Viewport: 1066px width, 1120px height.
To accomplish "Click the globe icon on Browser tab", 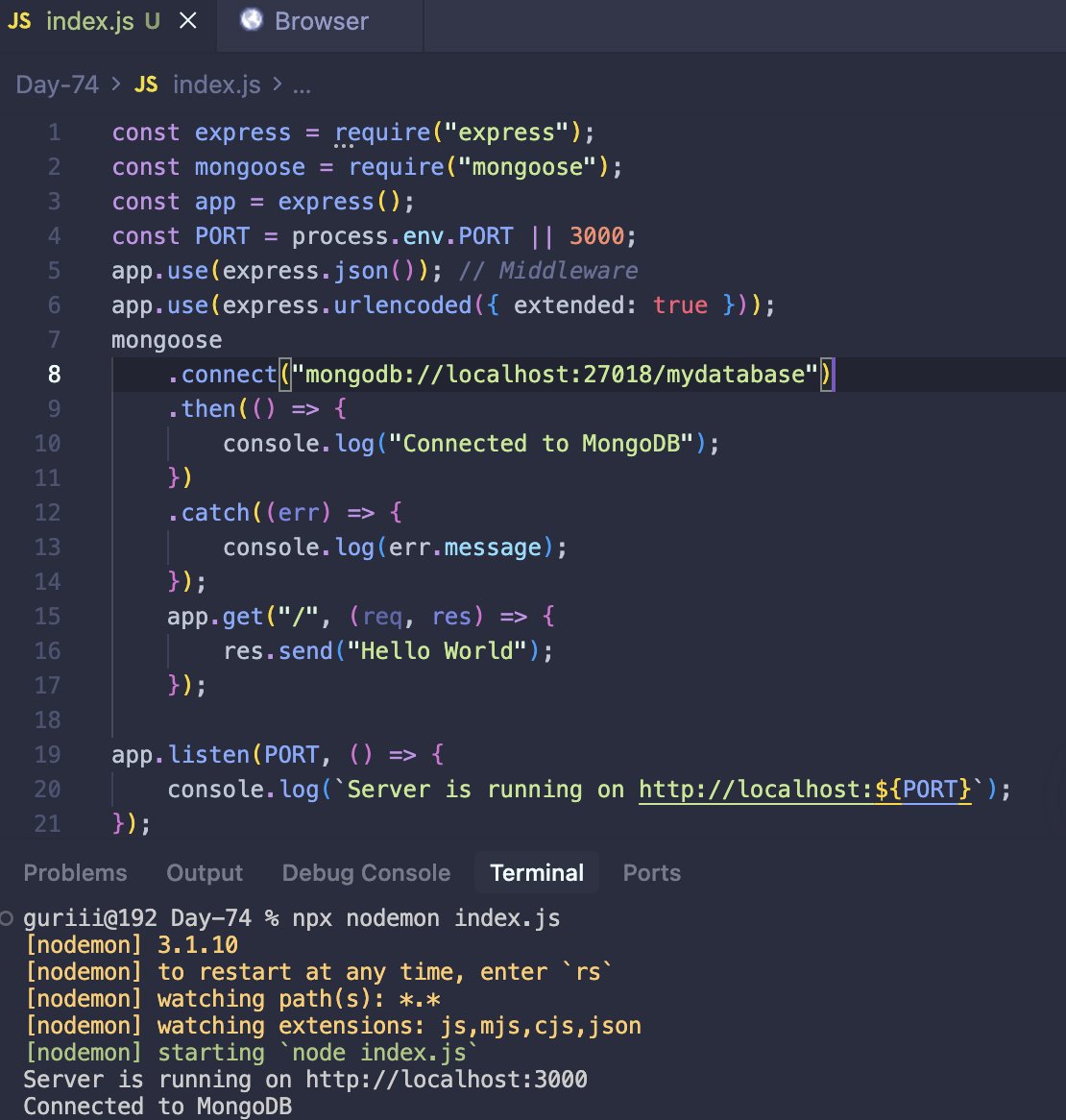I will tap(251, 20).
